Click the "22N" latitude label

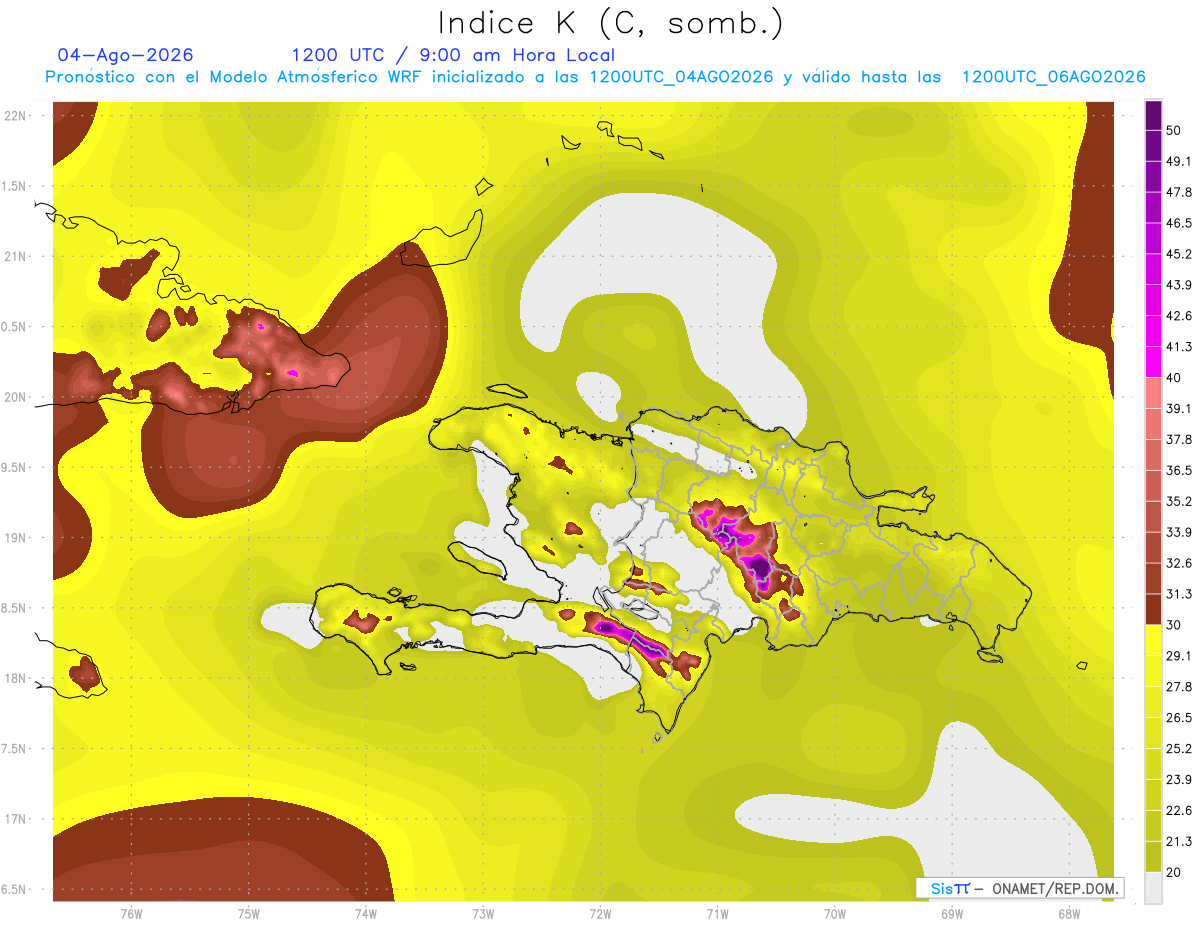(x=15, y=115)
